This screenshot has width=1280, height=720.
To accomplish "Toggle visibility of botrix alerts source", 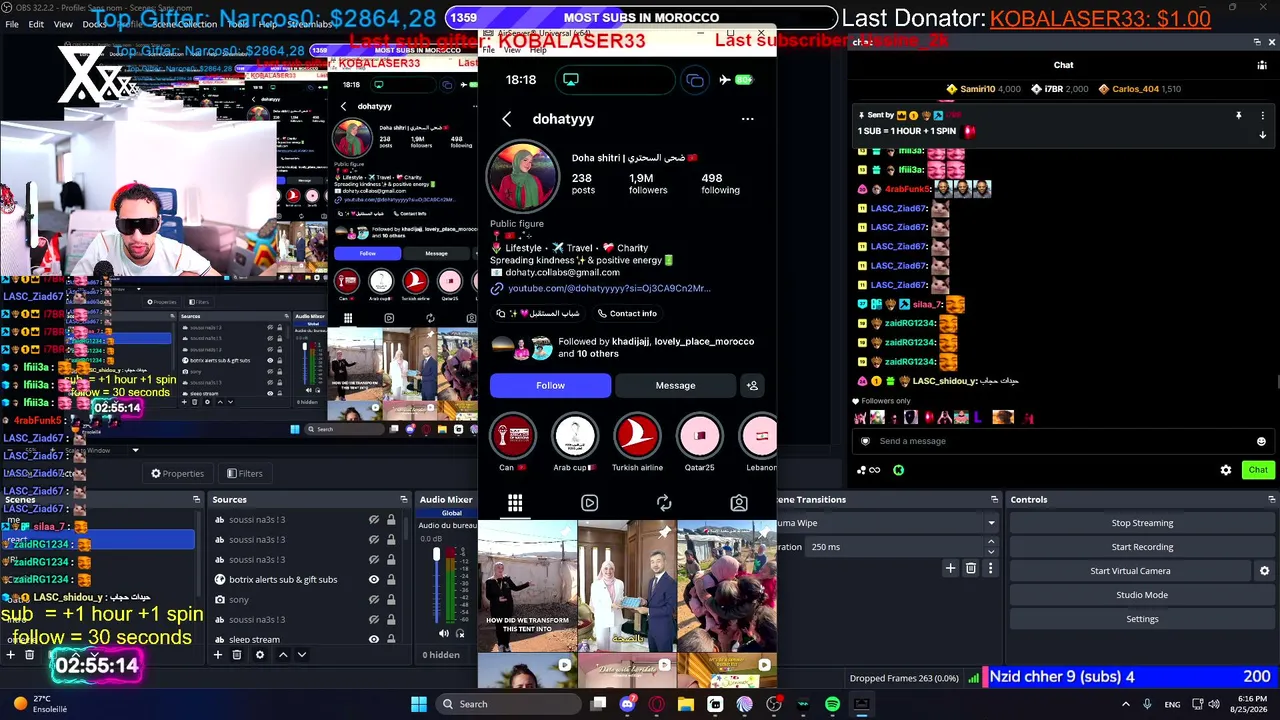I will (x=374, y=580).
